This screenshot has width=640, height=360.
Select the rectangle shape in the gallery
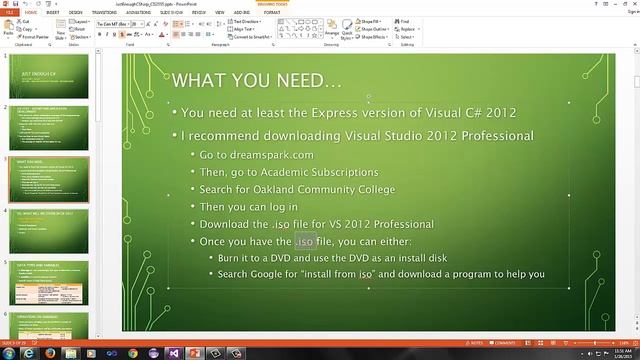click(301, 22)
